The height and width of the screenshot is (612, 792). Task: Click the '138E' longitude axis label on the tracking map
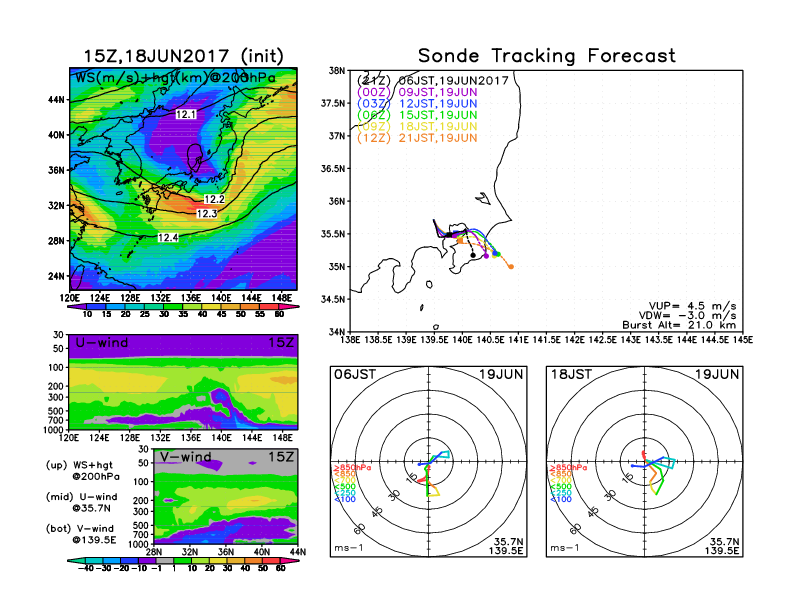coord(350,340)
